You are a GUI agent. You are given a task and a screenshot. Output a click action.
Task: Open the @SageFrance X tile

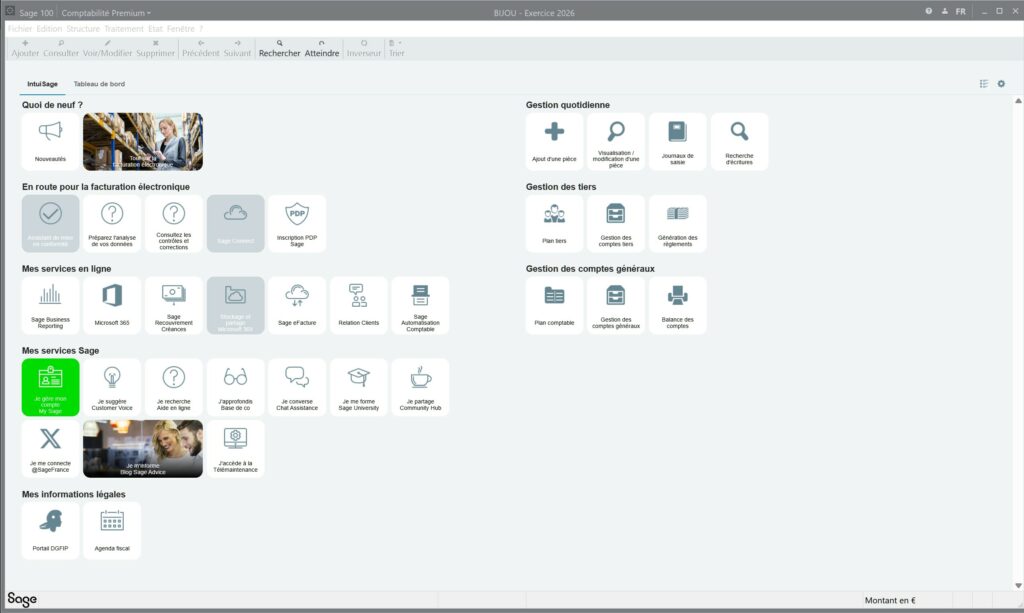tap(50, 449)
